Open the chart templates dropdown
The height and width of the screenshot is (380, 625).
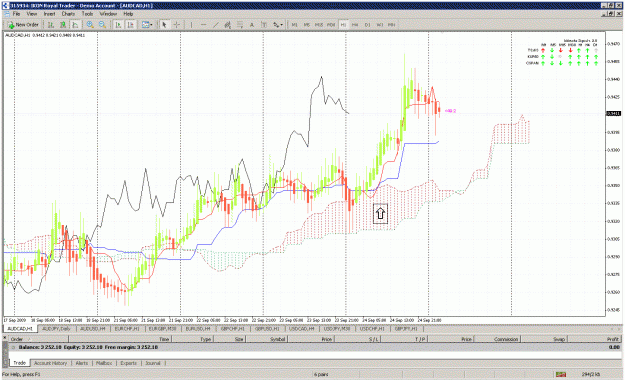pyautogui.click(x=147, y=25)
